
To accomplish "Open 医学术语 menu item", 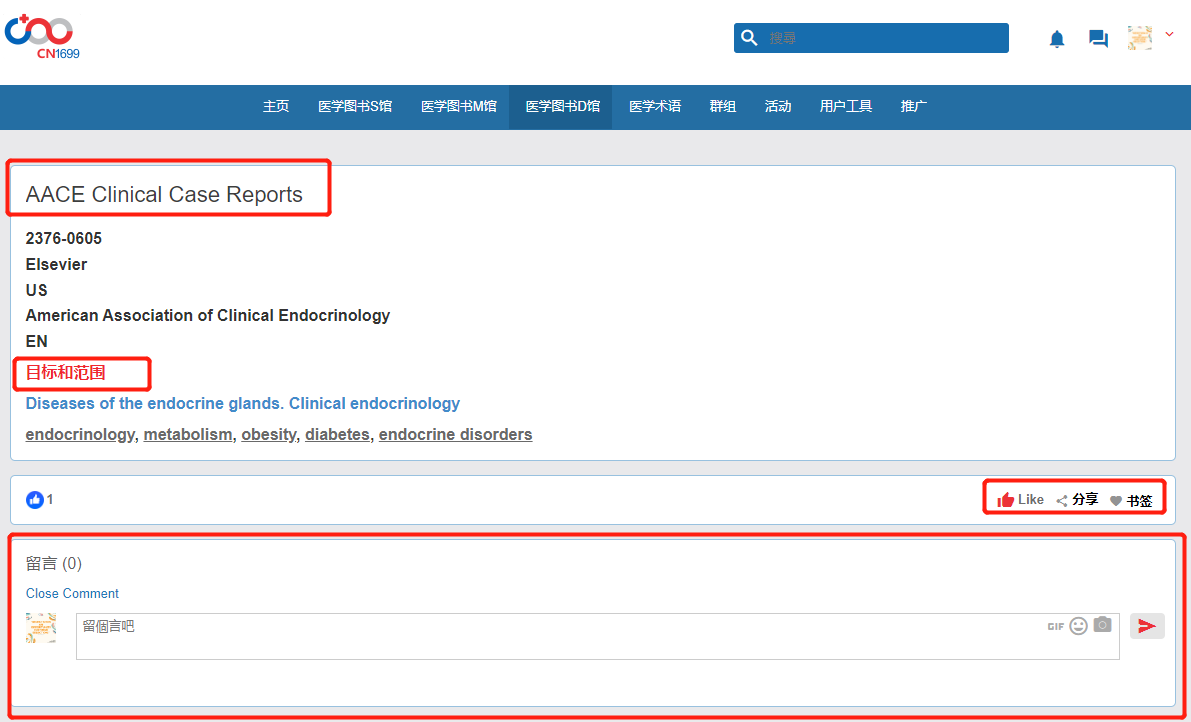I will (x=655, y=106).
